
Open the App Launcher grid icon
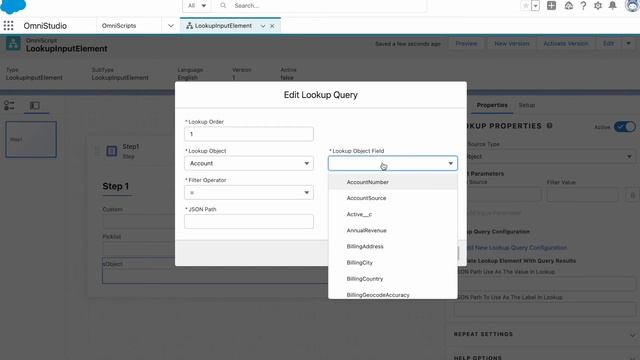8,26
